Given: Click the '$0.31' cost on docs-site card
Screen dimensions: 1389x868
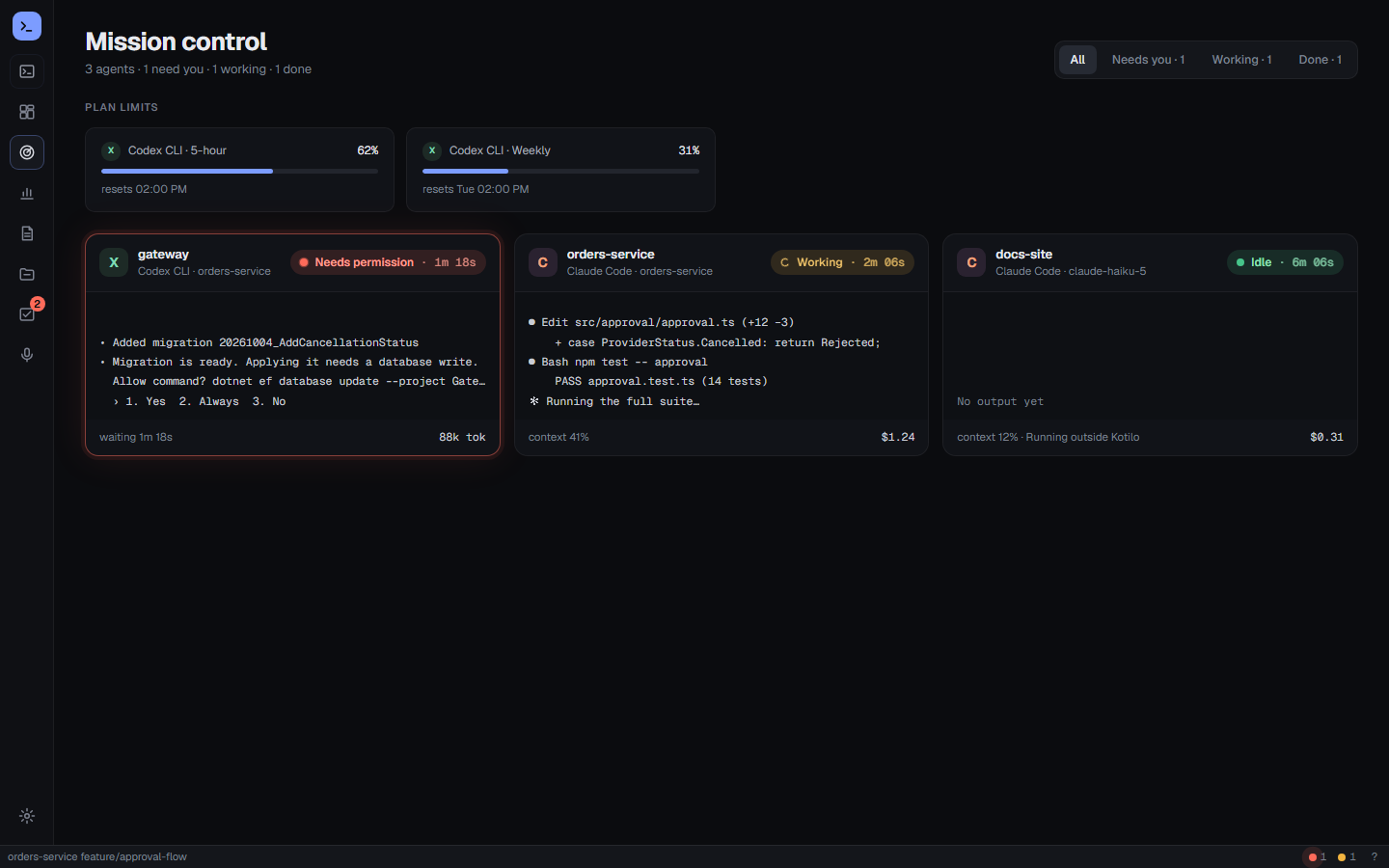Looking at the screenshot, I should (x=1326, y=437).
